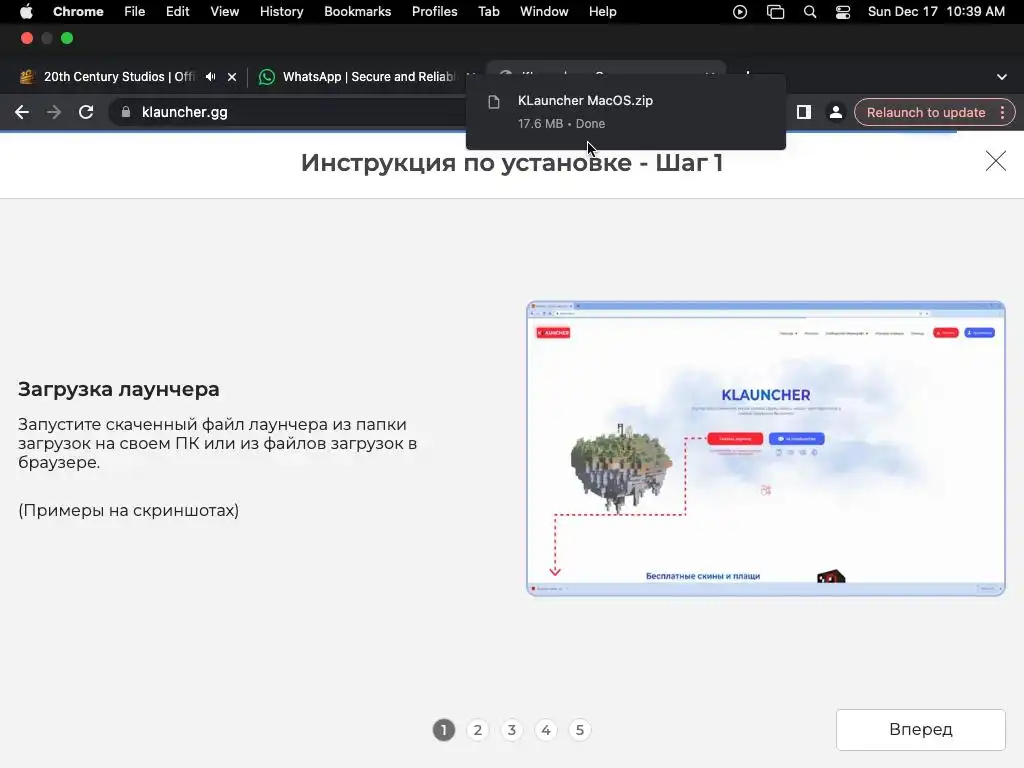
Task: Click the klauncher.gg address bar
Action: coord(287,112)
